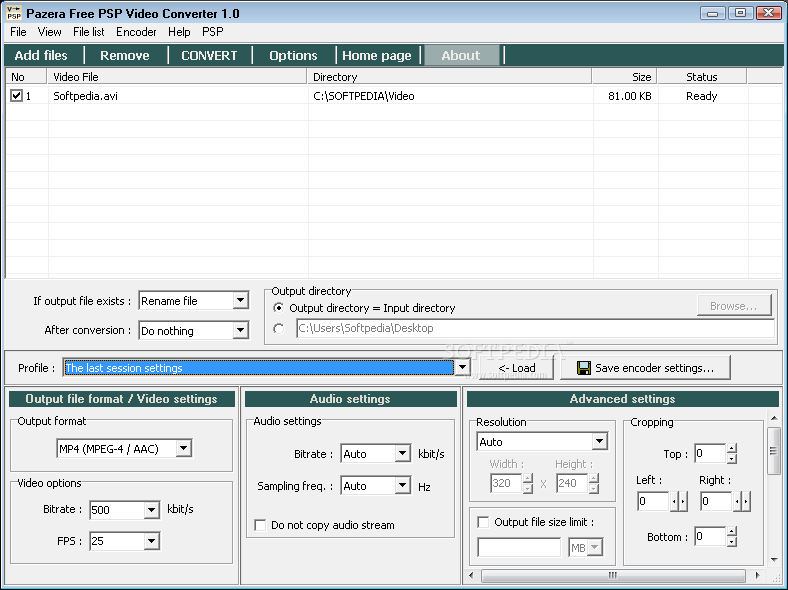This screenshot has width=788, height=590.
Task: Start conversion with the CONVERT button
Action: (209, 55)
